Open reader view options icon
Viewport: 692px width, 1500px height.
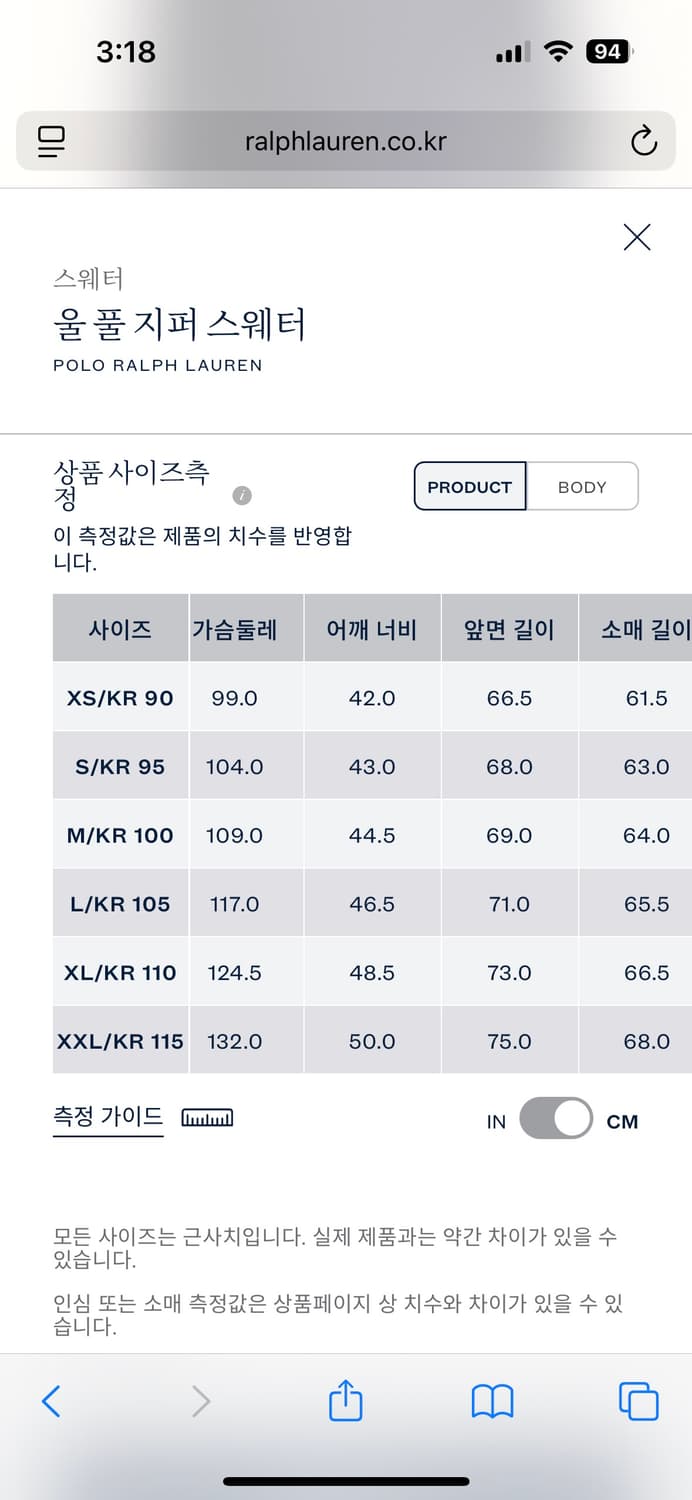click(x=51, y=141)
